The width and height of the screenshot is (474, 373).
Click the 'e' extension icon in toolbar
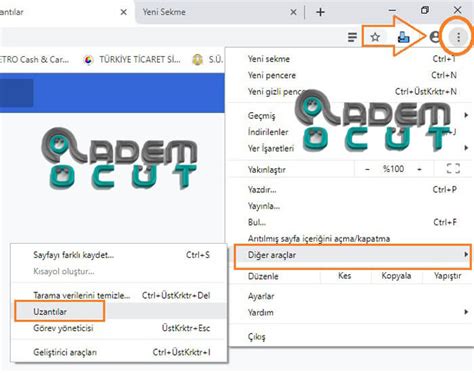point(434,37)
